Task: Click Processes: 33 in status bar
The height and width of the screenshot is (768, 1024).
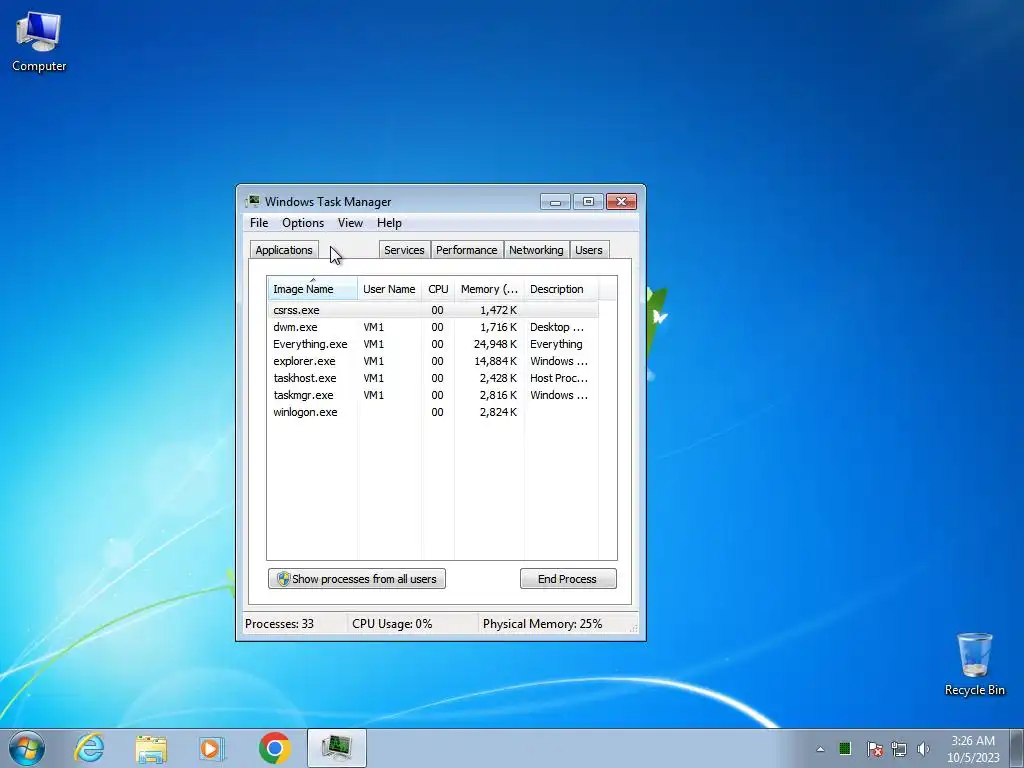Action: pyautogui.click(x=280, y=624)
